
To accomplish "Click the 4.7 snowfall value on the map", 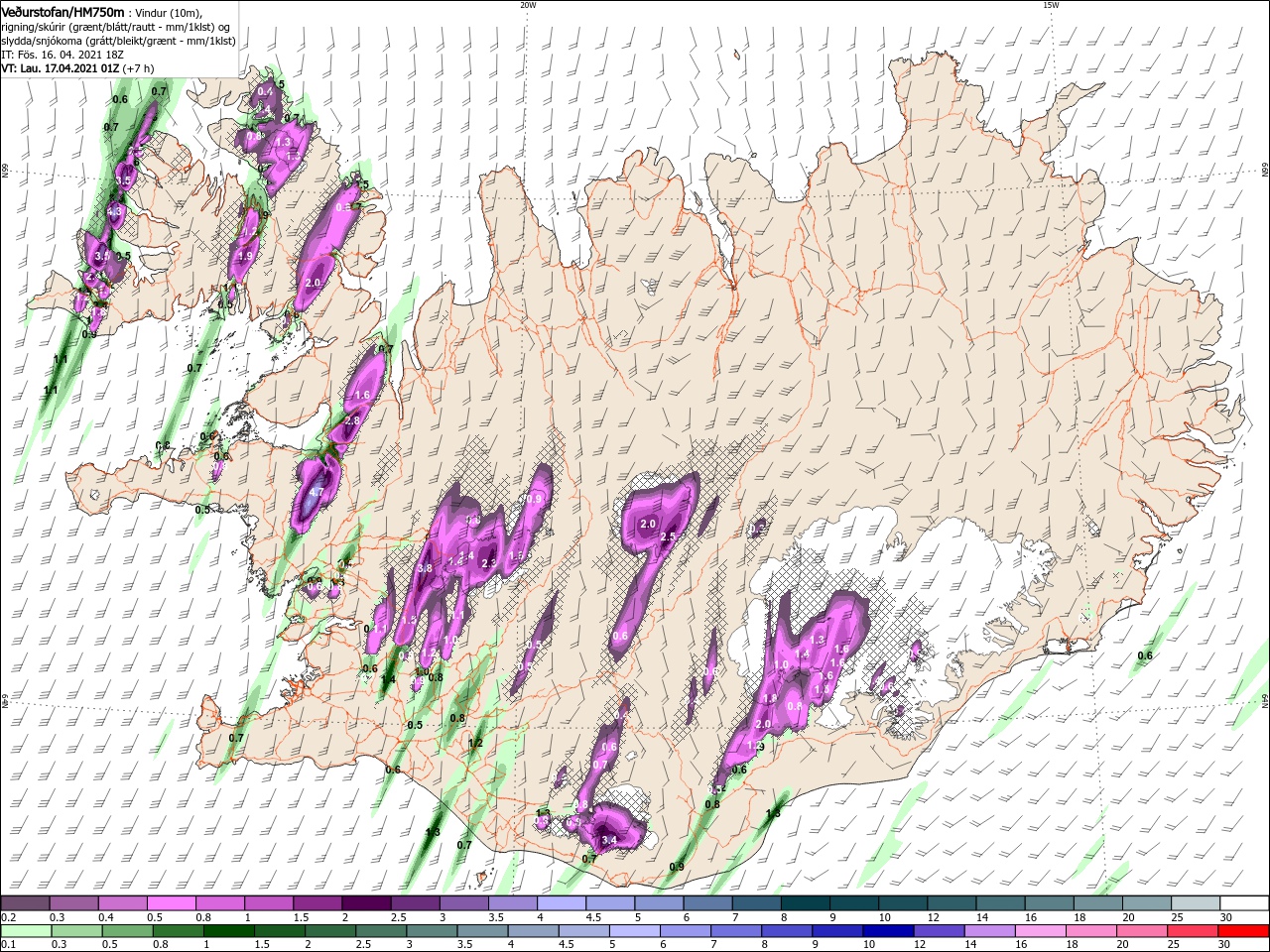I will coord(317,492).
